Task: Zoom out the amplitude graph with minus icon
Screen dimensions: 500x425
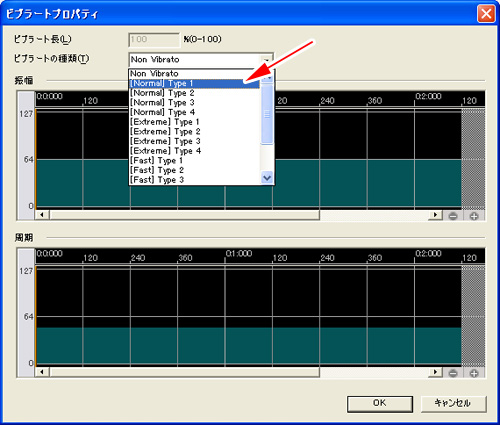Action: (453, 216)
